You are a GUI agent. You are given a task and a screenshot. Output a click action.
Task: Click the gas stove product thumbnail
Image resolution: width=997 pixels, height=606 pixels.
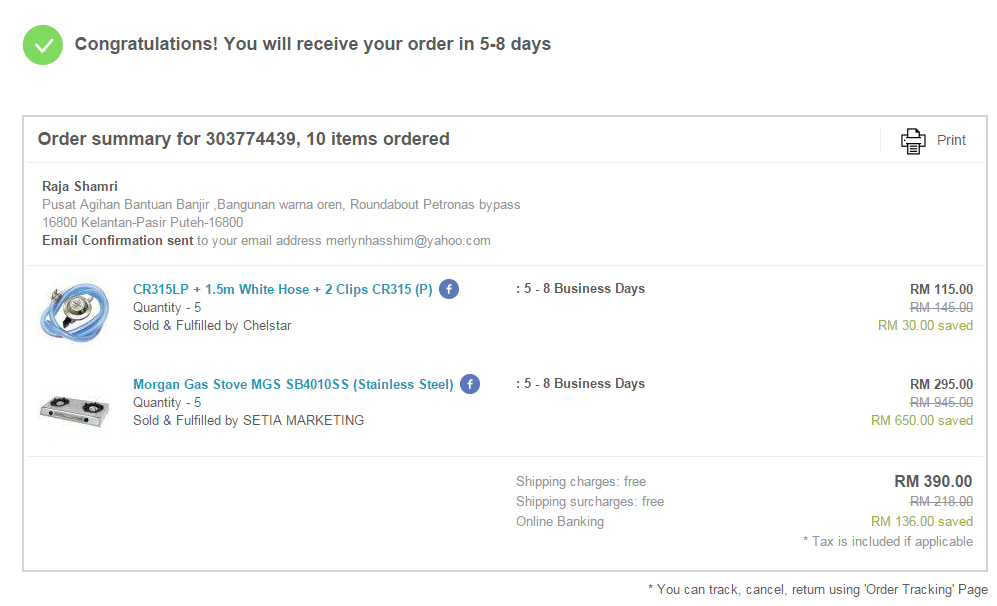[74, 410]
